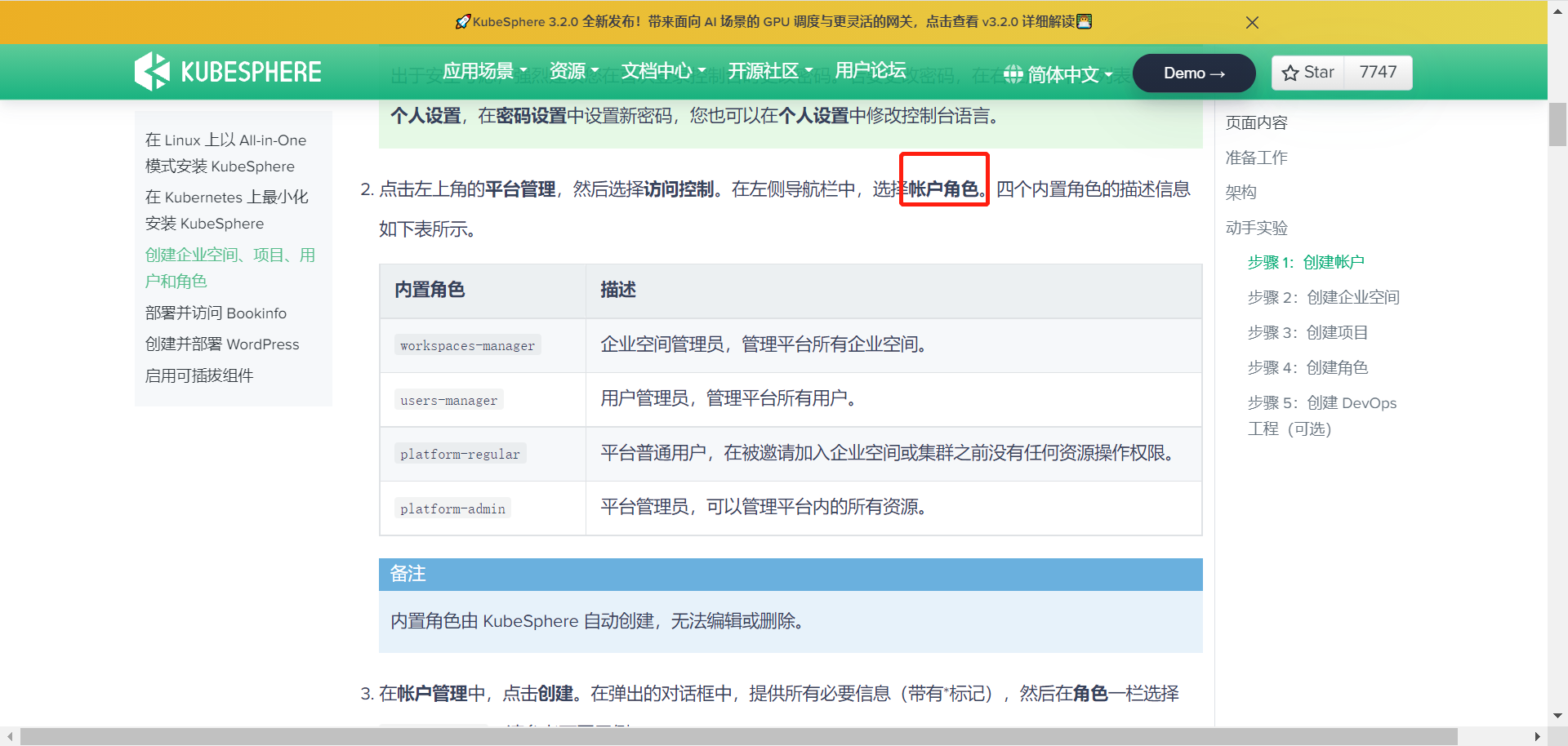The height and width of the screenshot is (746, 1568).
Task: Jump to 动手实验 in page contents
Action: (1256, 228)
